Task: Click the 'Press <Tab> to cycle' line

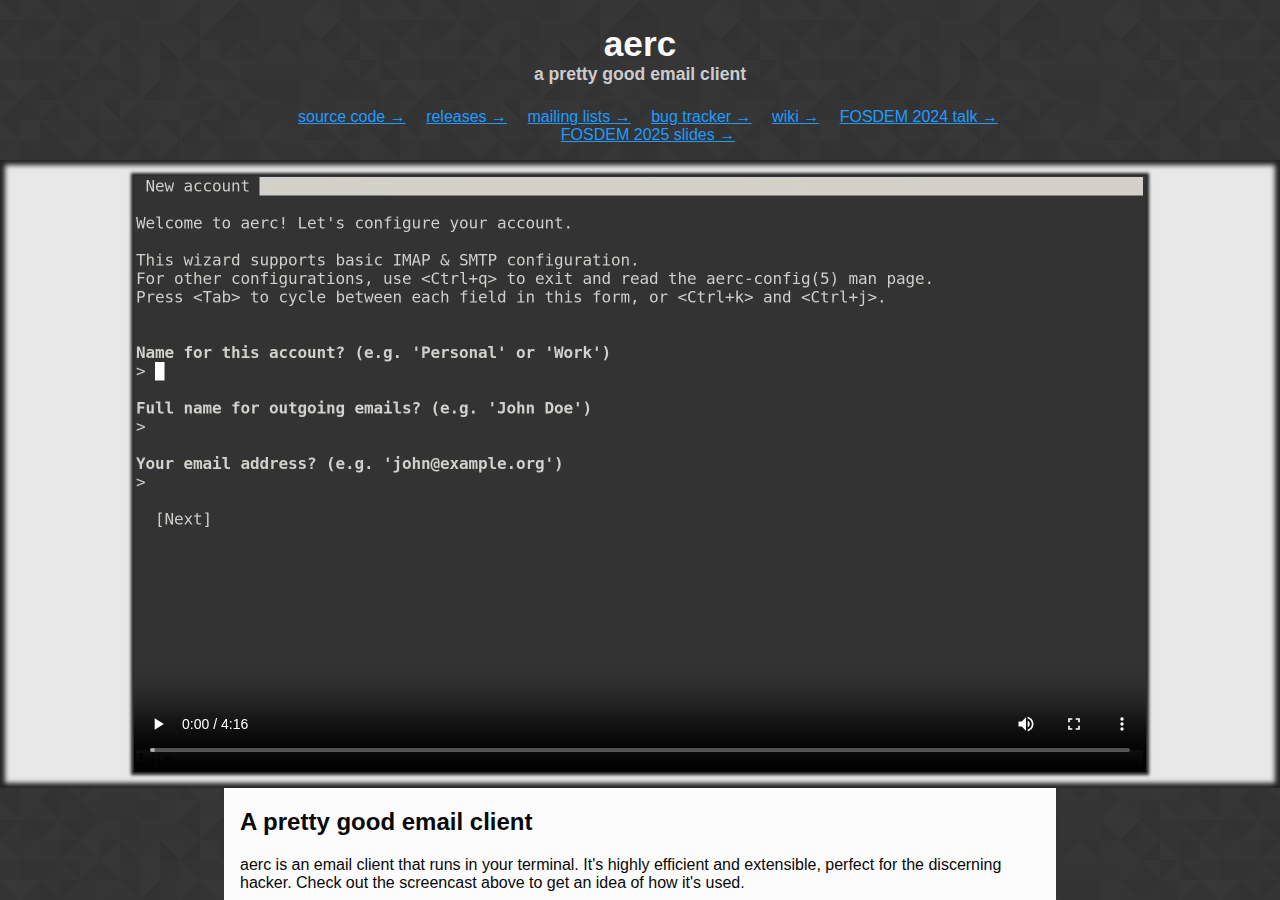Action: coord(511,297)
